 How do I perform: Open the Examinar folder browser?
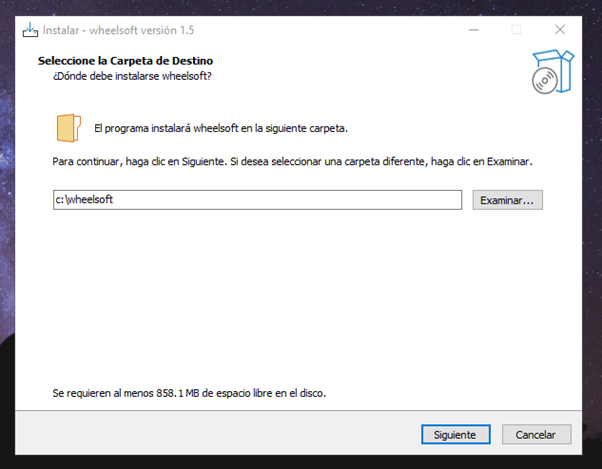coord(508,200)
